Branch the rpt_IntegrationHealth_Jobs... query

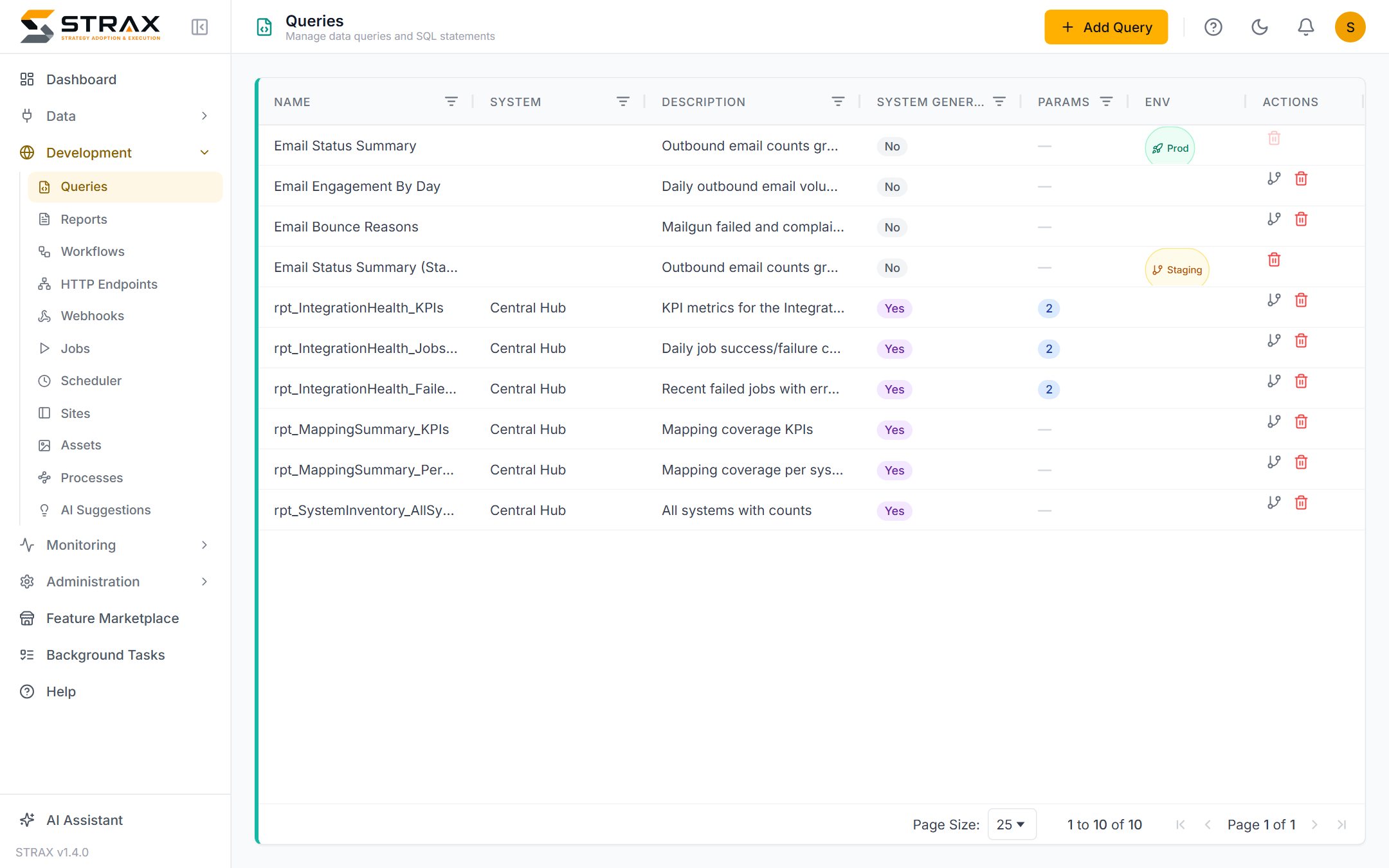coord(1274,341)
